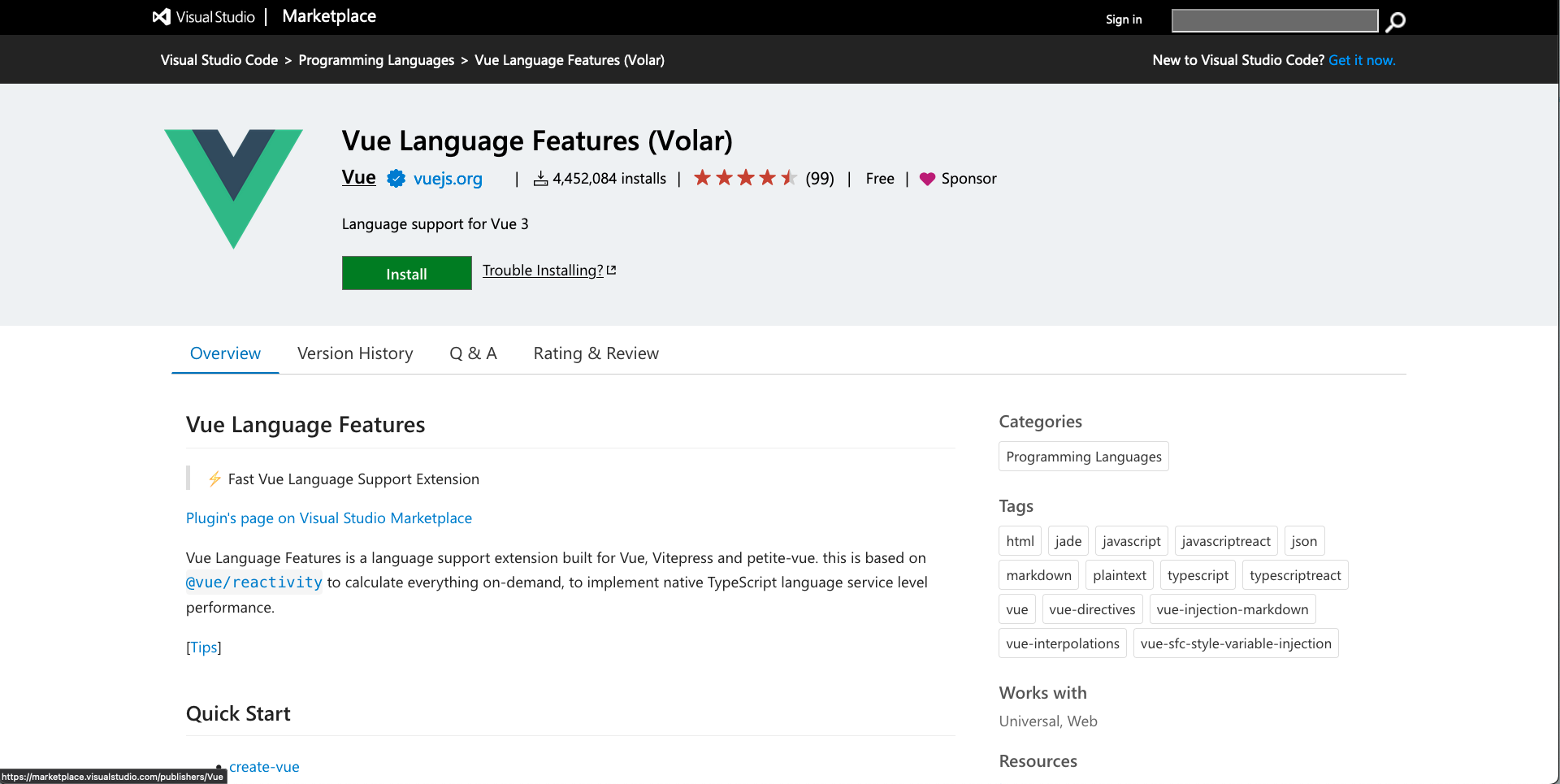This screenshot has height=784, width=1560.
Task: Open the create-vue link
Action: 264,767
